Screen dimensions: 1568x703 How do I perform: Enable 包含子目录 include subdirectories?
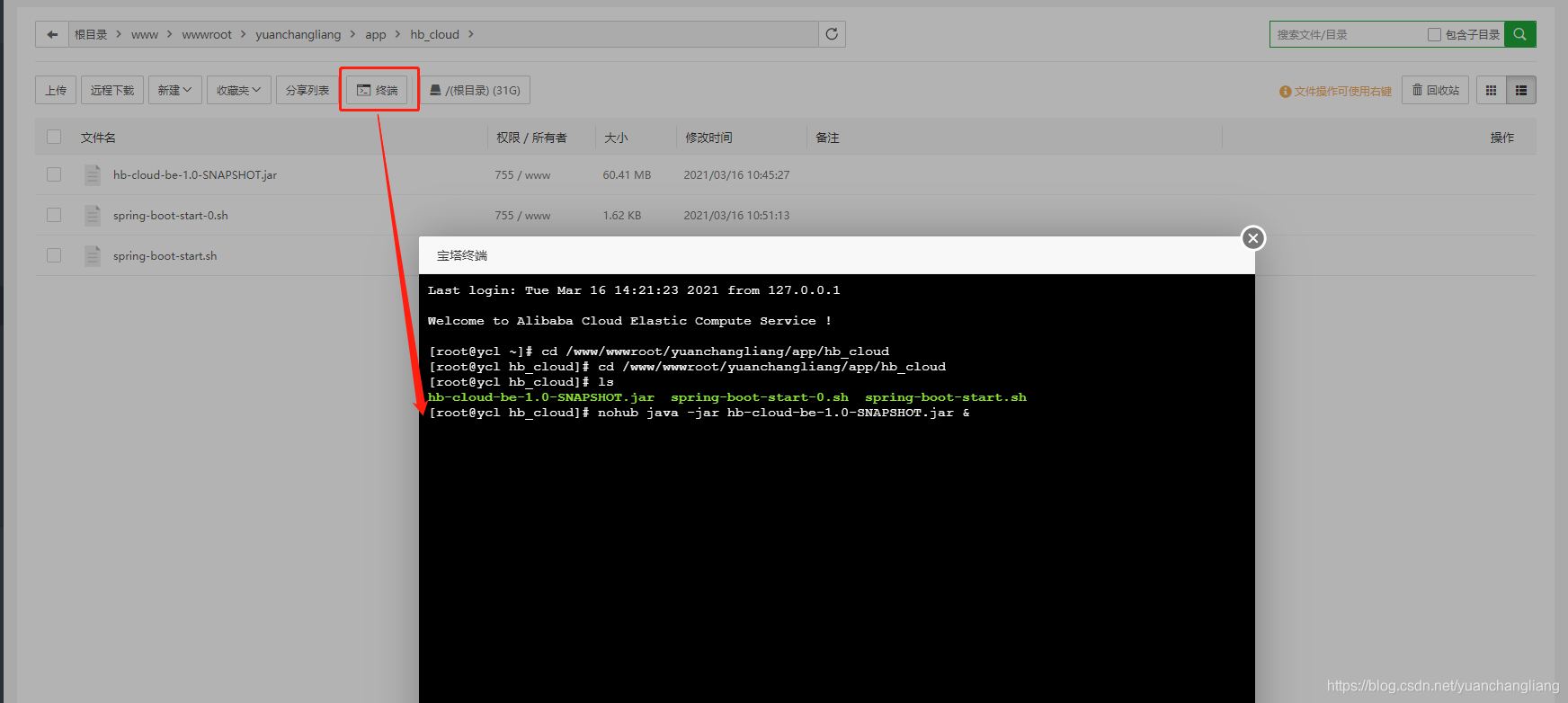pos(1434,34)
